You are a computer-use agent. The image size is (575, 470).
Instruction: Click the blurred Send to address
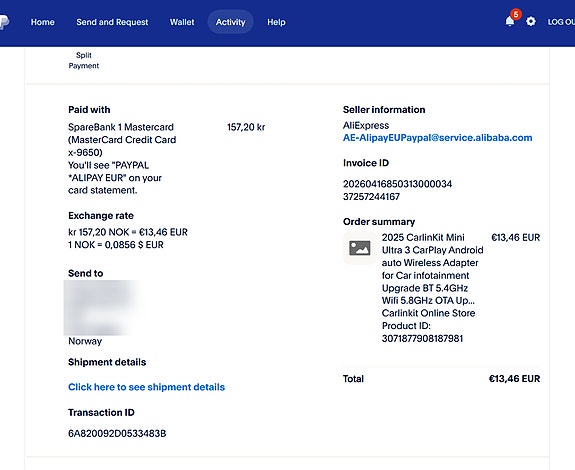(102, 308)
